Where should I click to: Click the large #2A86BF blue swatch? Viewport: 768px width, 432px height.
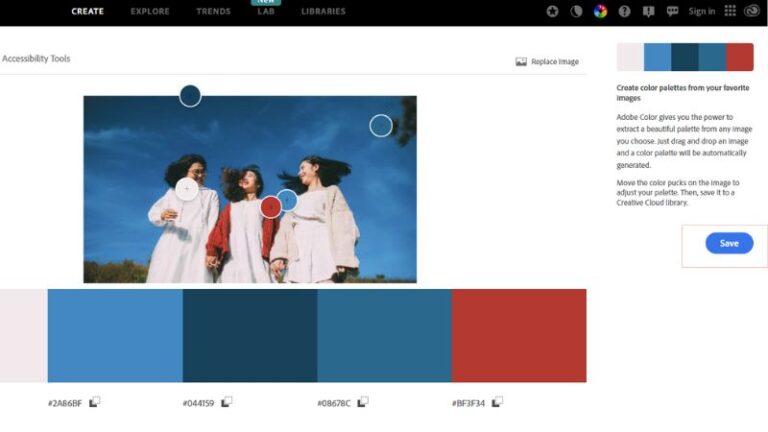coord(115,336)
